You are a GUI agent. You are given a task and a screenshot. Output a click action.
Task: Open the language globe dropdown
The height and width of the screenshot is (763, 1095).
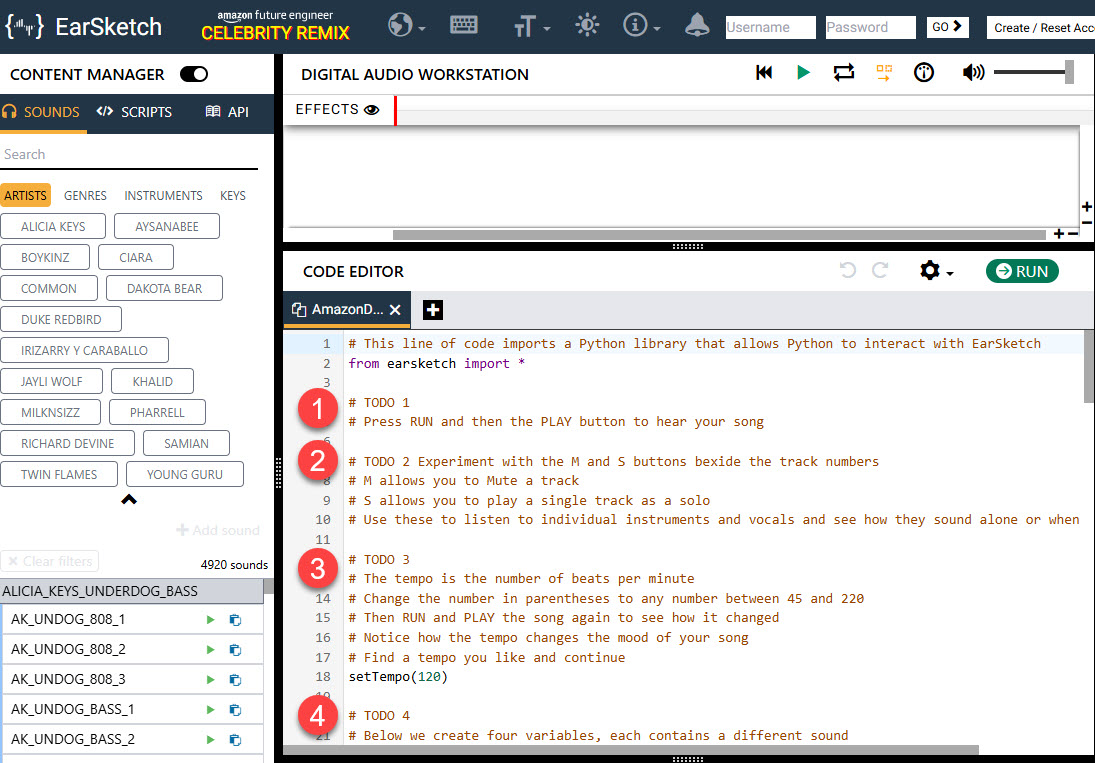(406, 26)
